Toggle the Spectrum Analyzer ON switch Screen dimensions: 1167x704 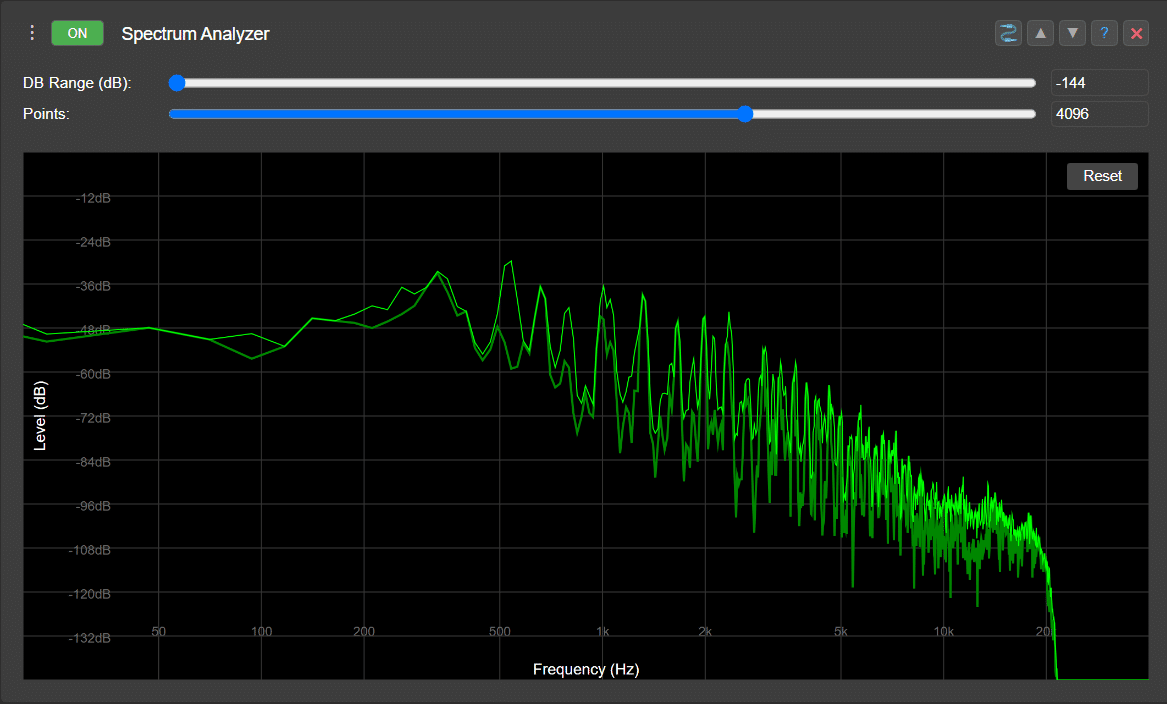click(77, 33)
